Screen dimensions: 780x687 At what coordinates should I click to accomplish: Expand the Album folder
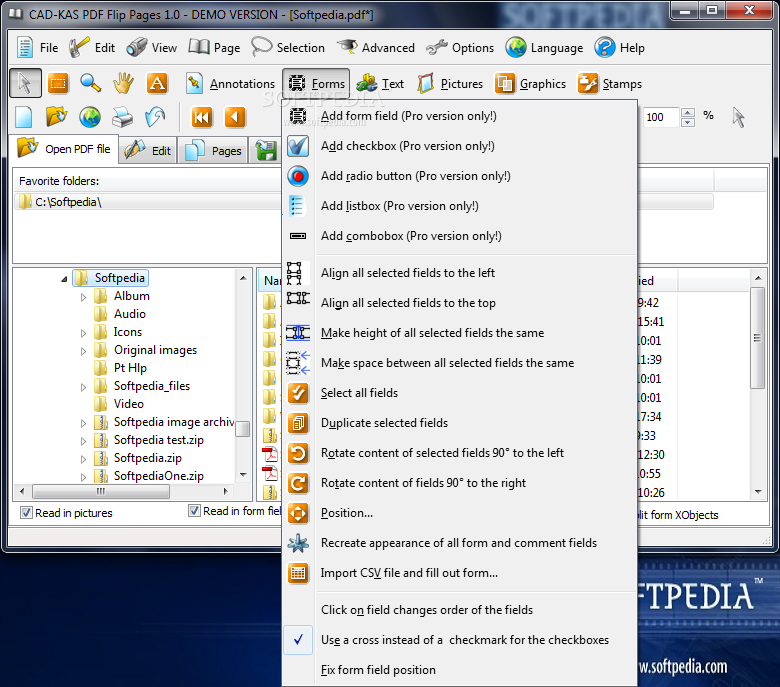83,297
